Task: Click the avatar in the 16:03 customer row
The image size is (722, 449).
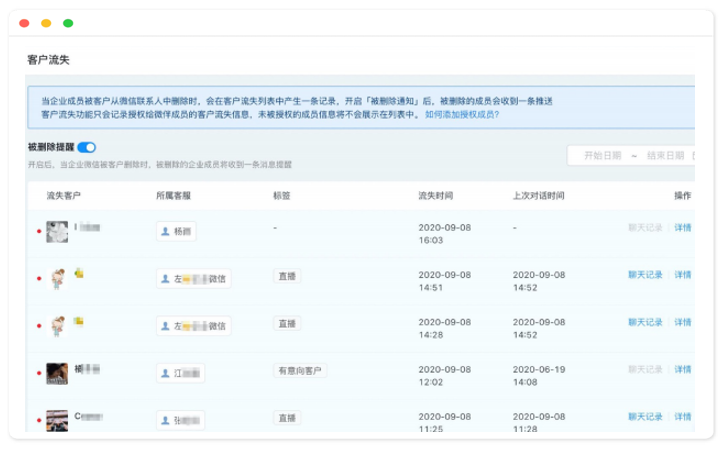Action: point(58,231)
